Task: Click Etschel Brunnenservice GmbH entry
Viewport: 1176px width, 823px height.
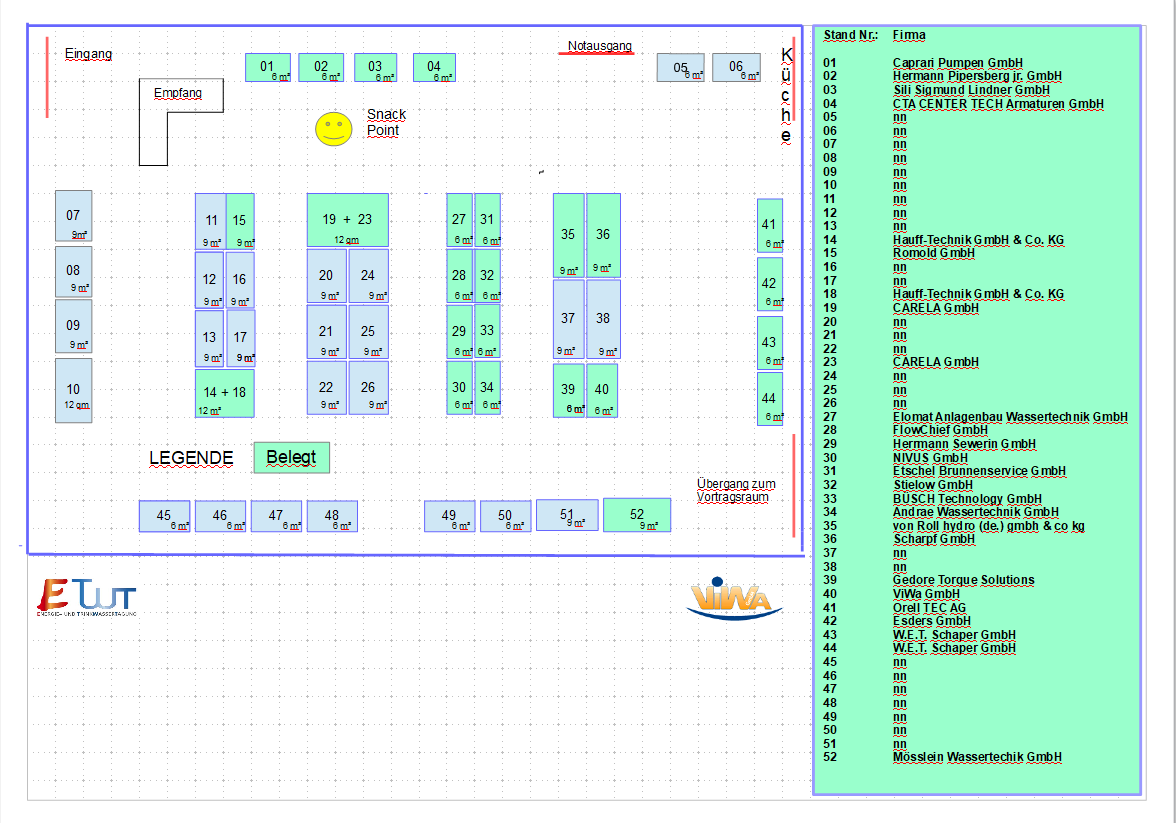Action: coord(980,471)
